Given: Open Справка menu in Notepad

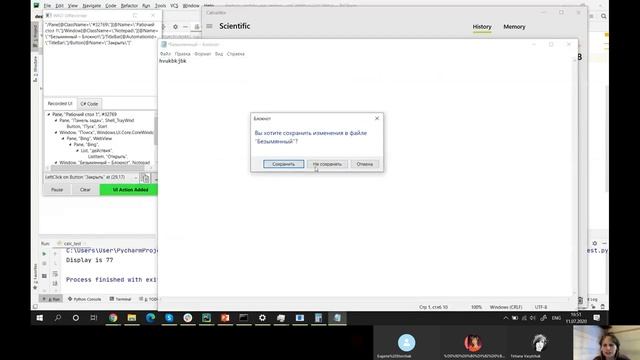Looking at the screenshot, I should [236, 54].
